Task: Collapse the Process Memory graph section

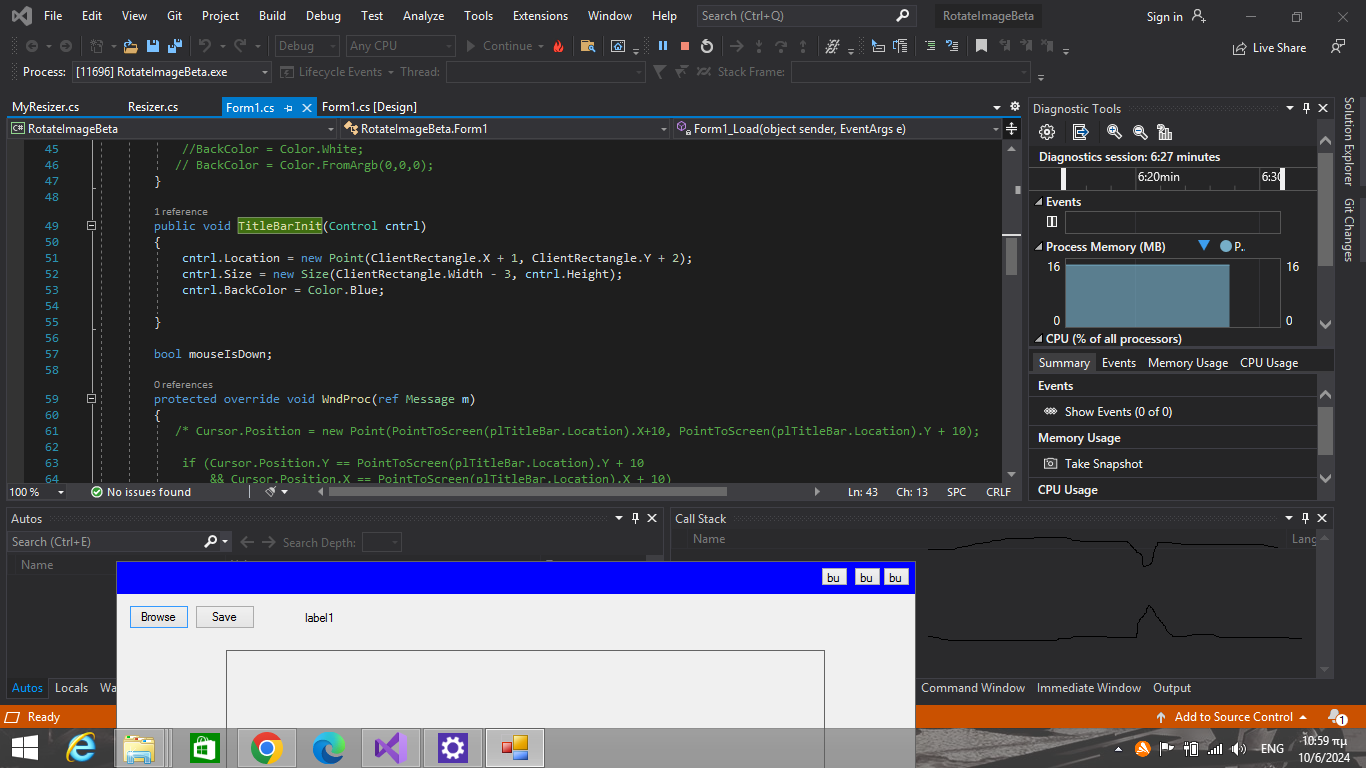Action: pyautogui.click(x=1039, y=247)
